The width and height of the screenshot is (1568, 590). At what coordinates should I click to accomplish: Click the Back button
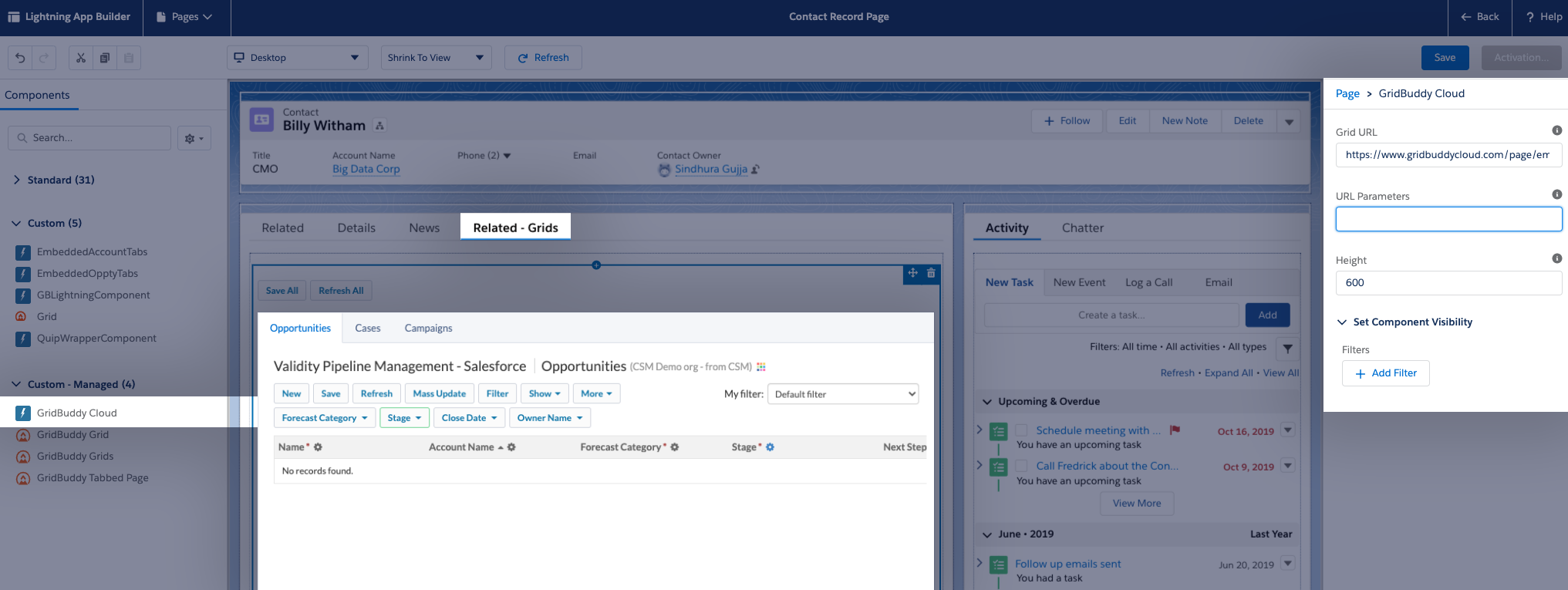(1479, 17)
